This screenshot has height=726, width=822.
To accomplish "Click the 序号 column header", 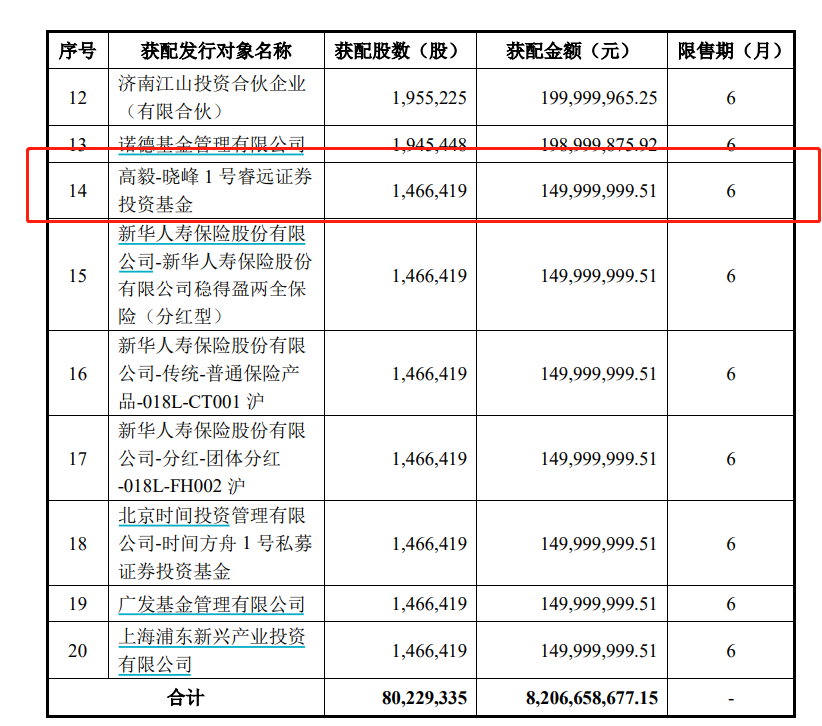I will 78,51.
